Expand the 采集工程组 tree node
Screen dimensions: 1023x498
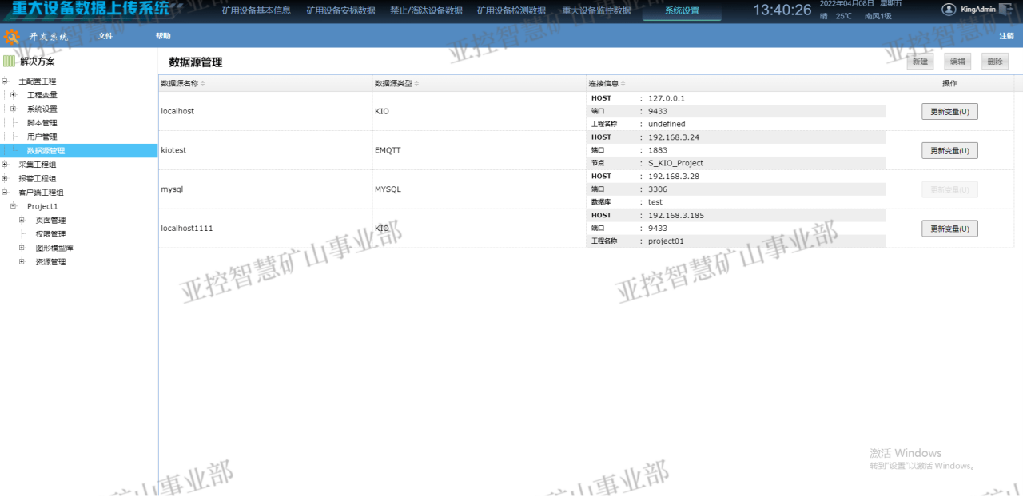point(5,164)
